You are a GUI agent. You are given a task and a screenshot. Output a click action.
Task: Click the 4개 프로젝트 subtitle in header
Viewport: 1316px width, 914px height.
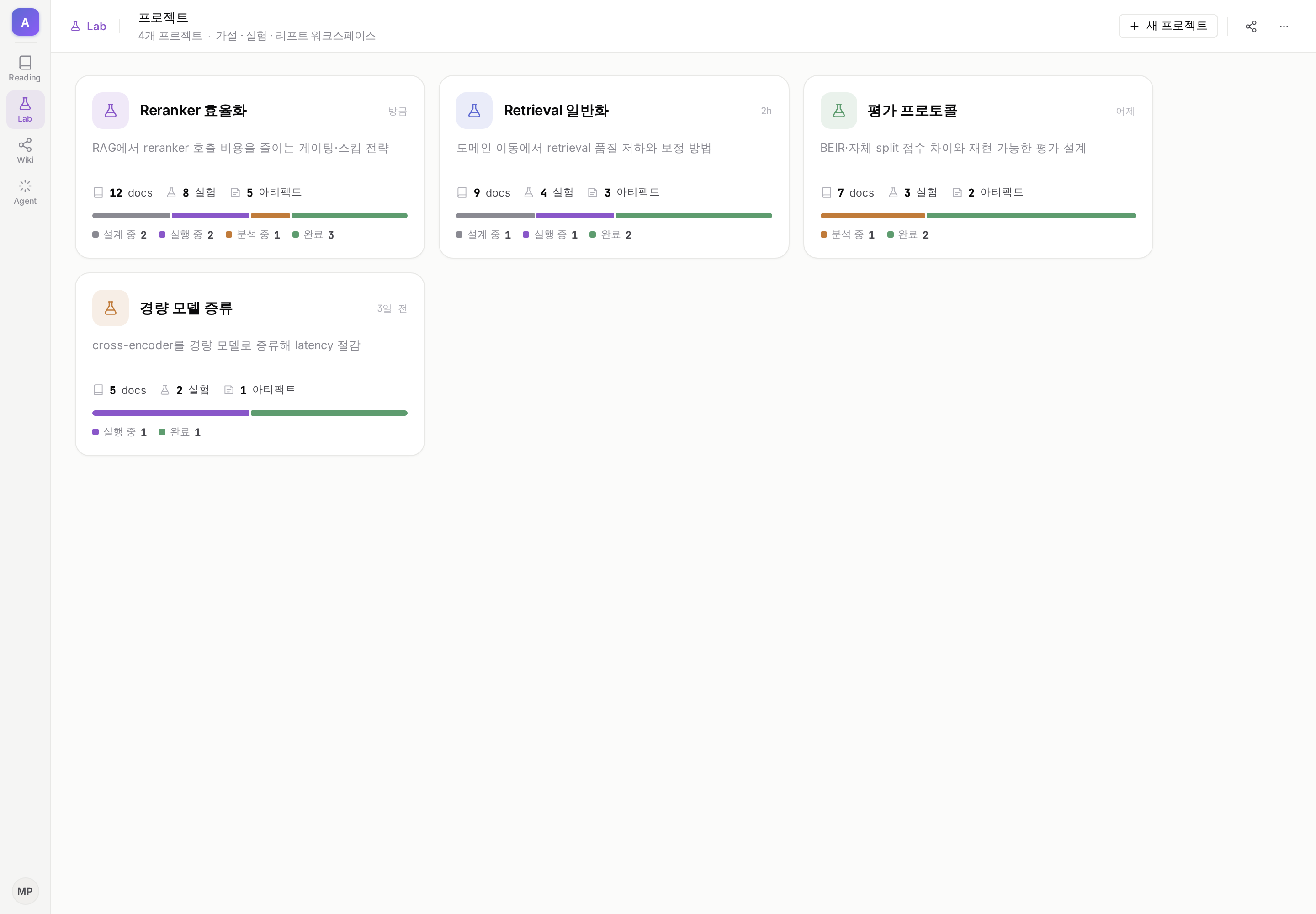click(x=170, y=36)
